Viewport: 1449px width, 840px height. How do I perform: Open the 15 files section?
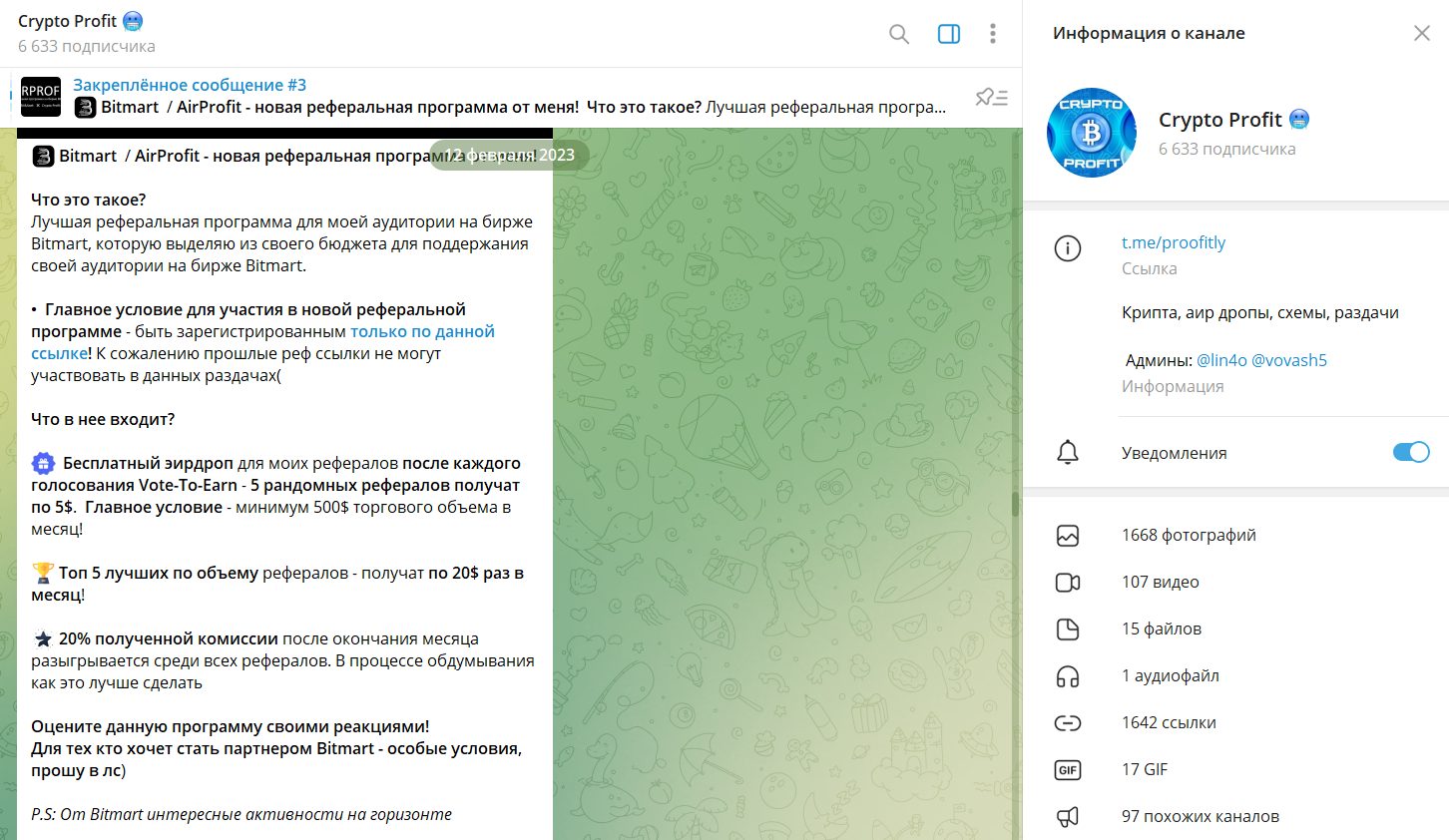(1235, 629)
